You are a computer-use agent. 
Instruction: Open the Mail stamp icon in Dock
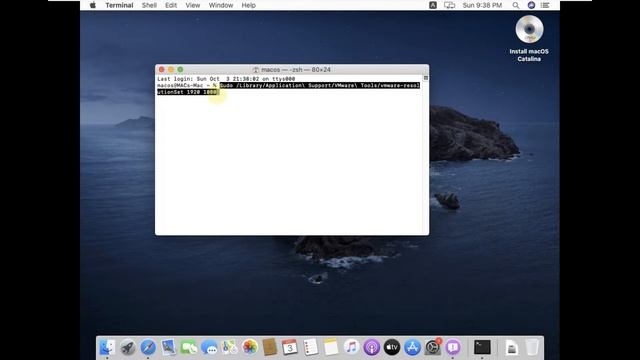point(168,348)
